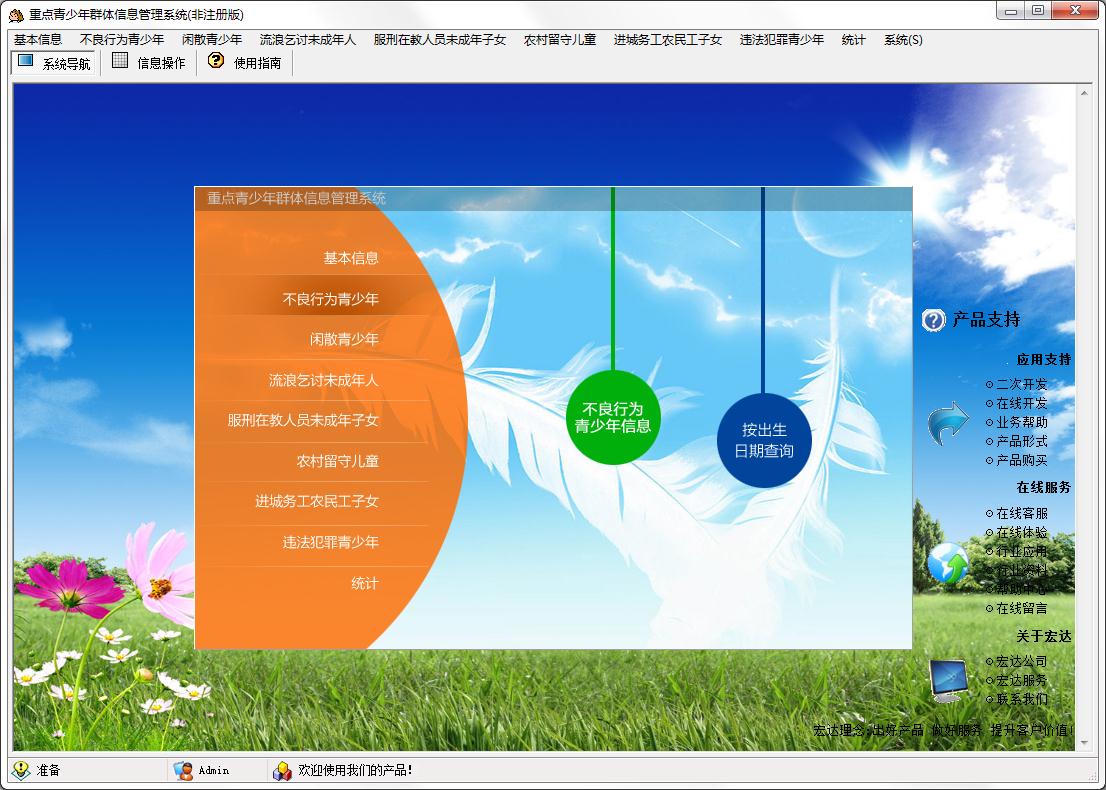The width and height of the screenshot is (1106, 790).
Task: Click the 产品支持 question mark icon
Action: 934,319
